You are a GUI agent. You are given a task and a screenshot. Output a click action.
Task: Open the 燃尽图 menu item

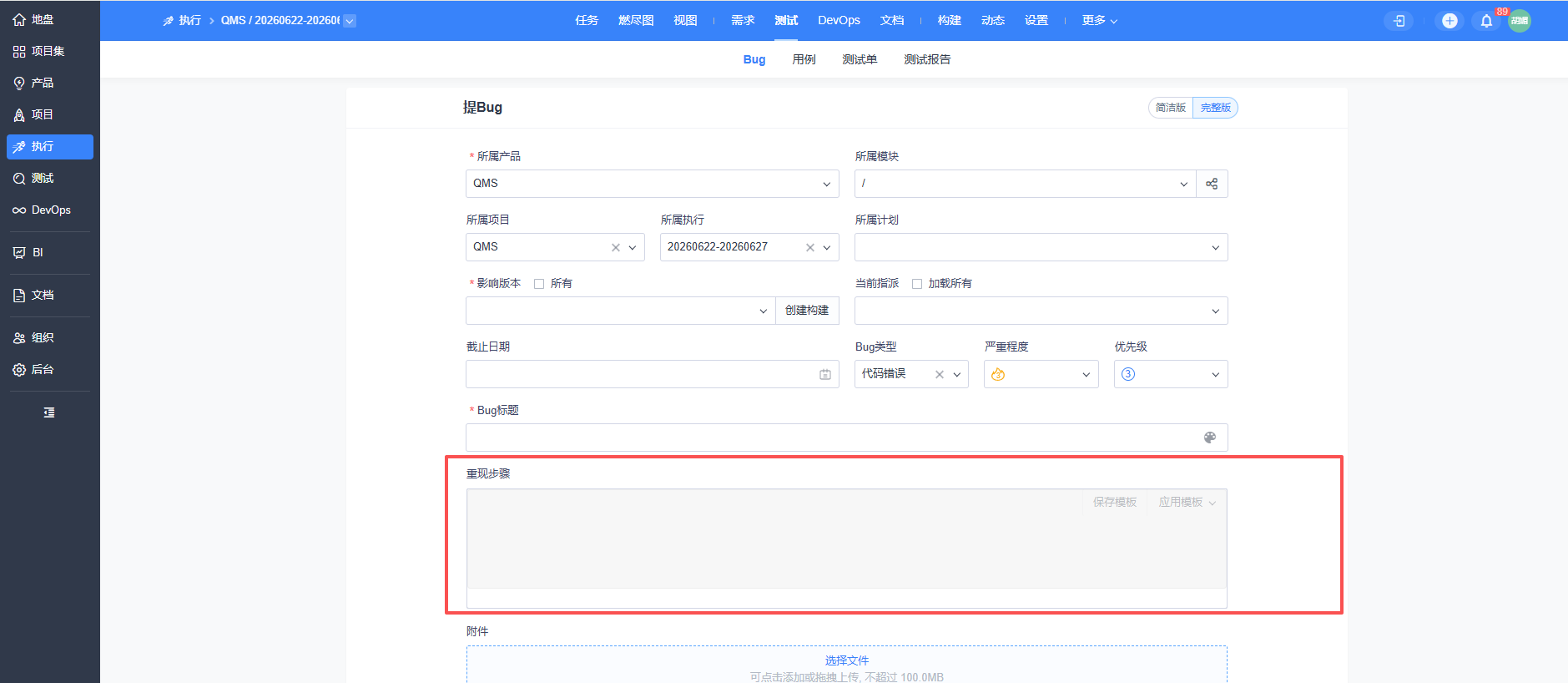pos(636,20)
